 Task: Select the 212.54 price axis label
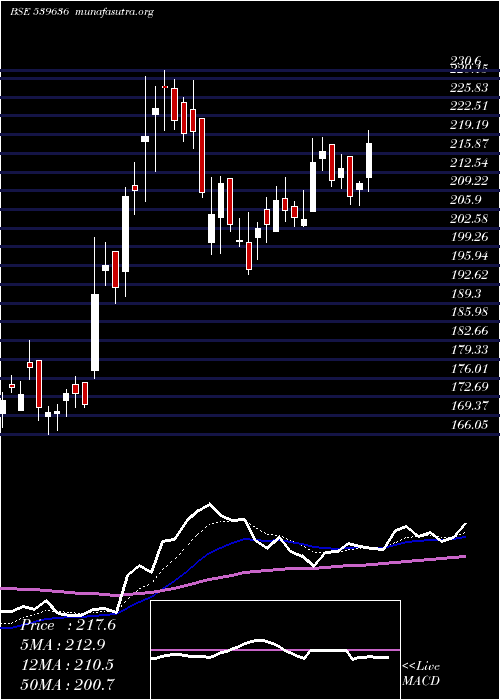point(469,162)
